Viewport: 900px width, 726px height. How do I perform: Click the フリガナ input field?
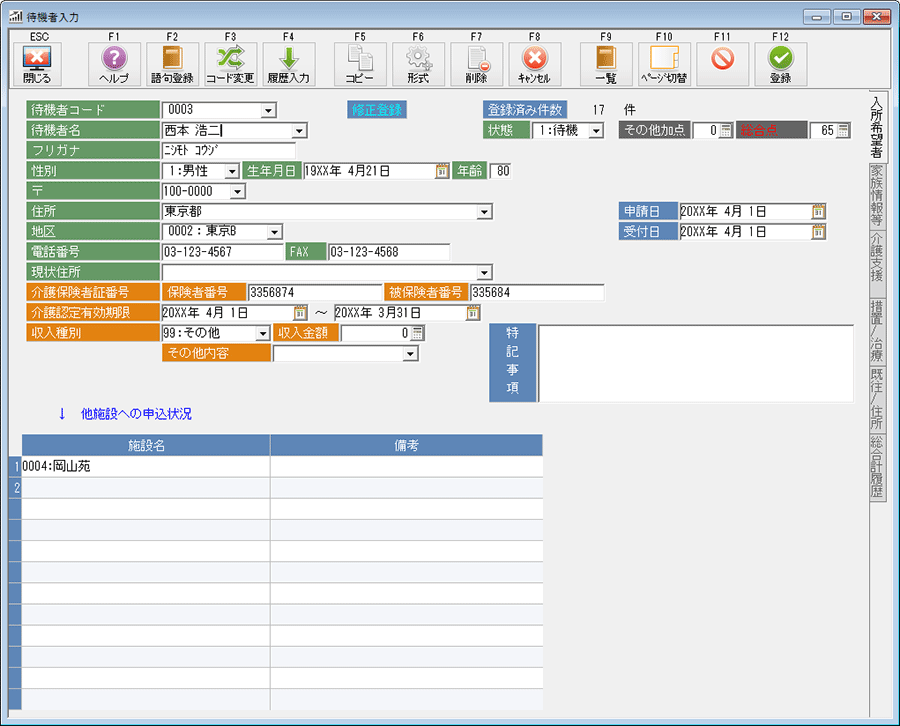(x=228, y=151)
